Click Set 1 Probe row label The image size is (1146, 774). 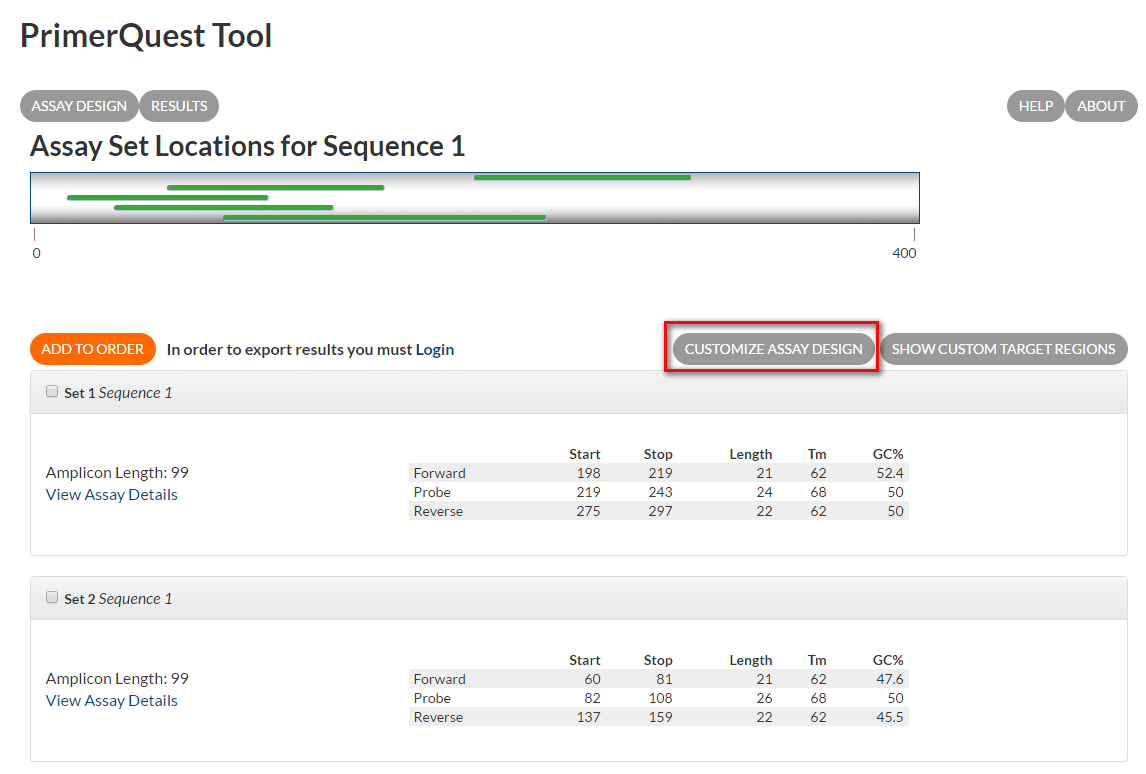click(432, 492)
